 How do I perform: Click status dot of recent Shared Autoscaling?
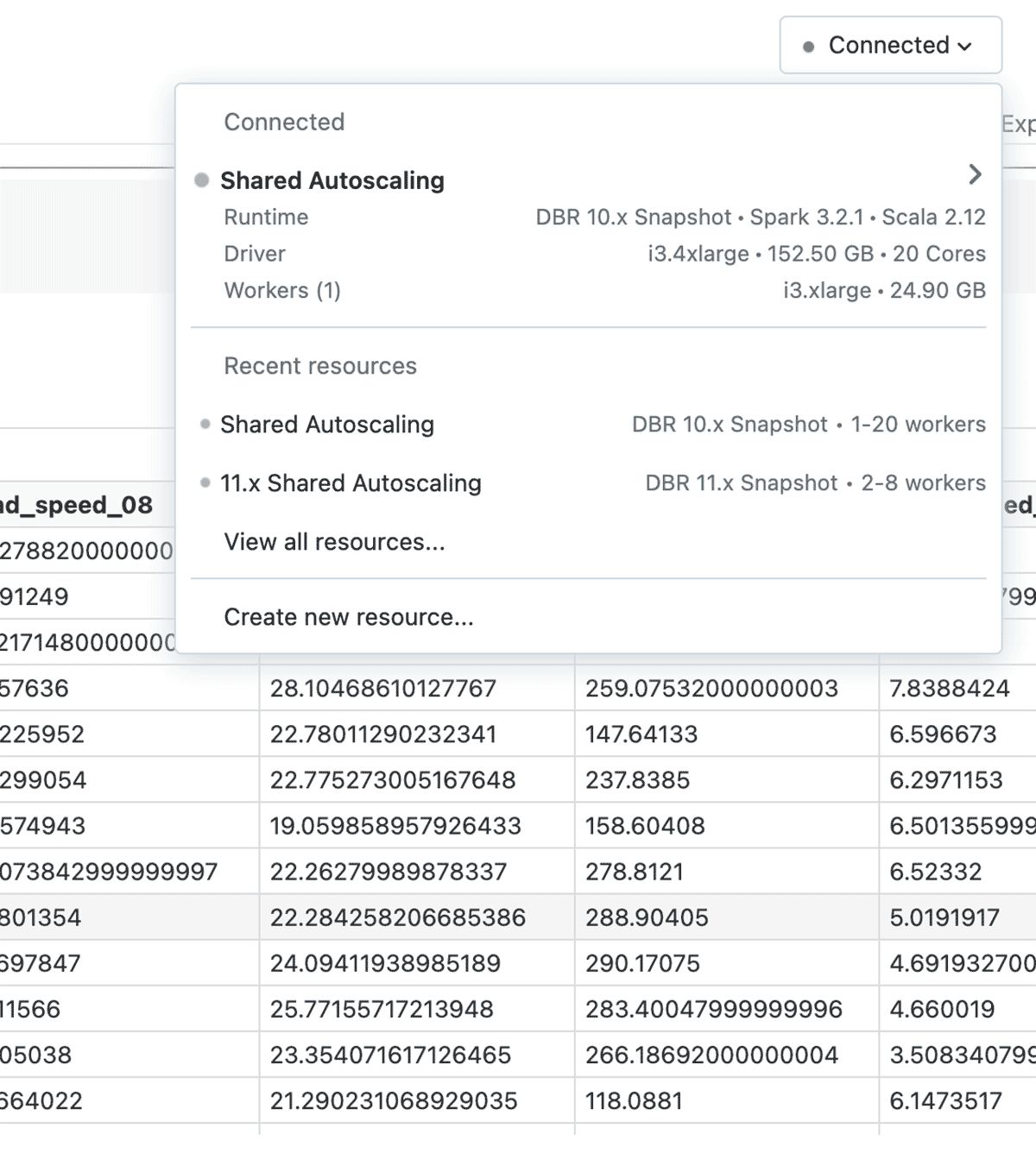(205, 425)
